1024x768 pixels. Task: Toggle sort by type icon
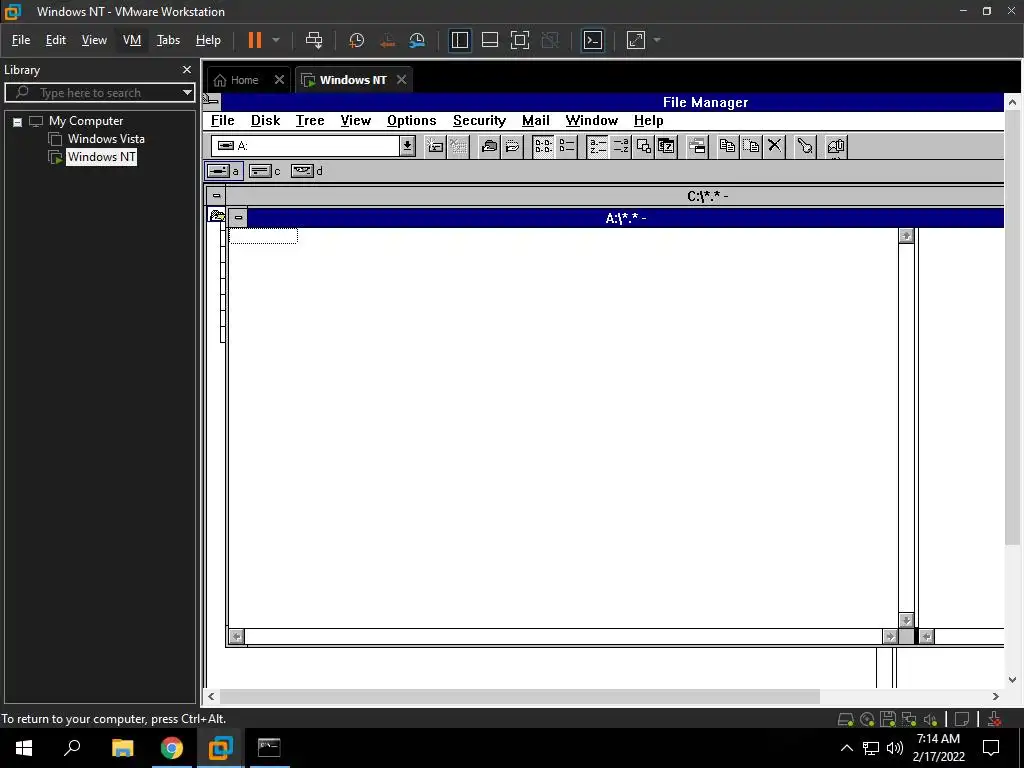click(620, 146)
